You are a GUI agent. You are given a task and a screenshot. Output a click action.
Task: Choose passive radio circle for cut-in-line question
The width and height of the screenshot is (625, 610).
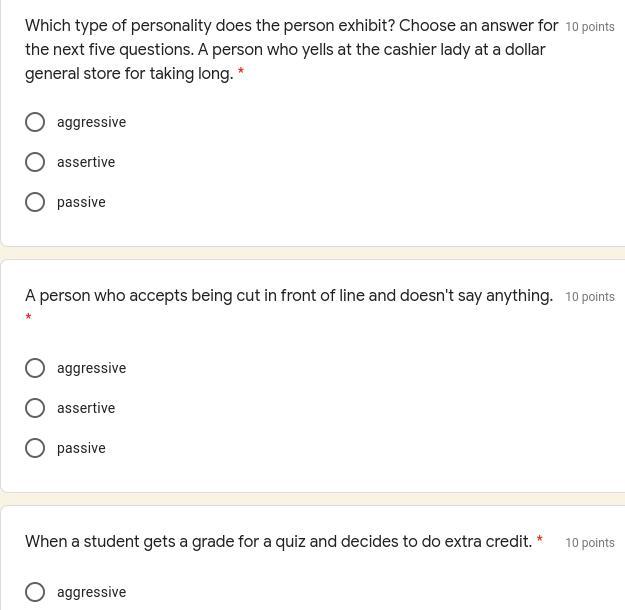coord(35,448)
